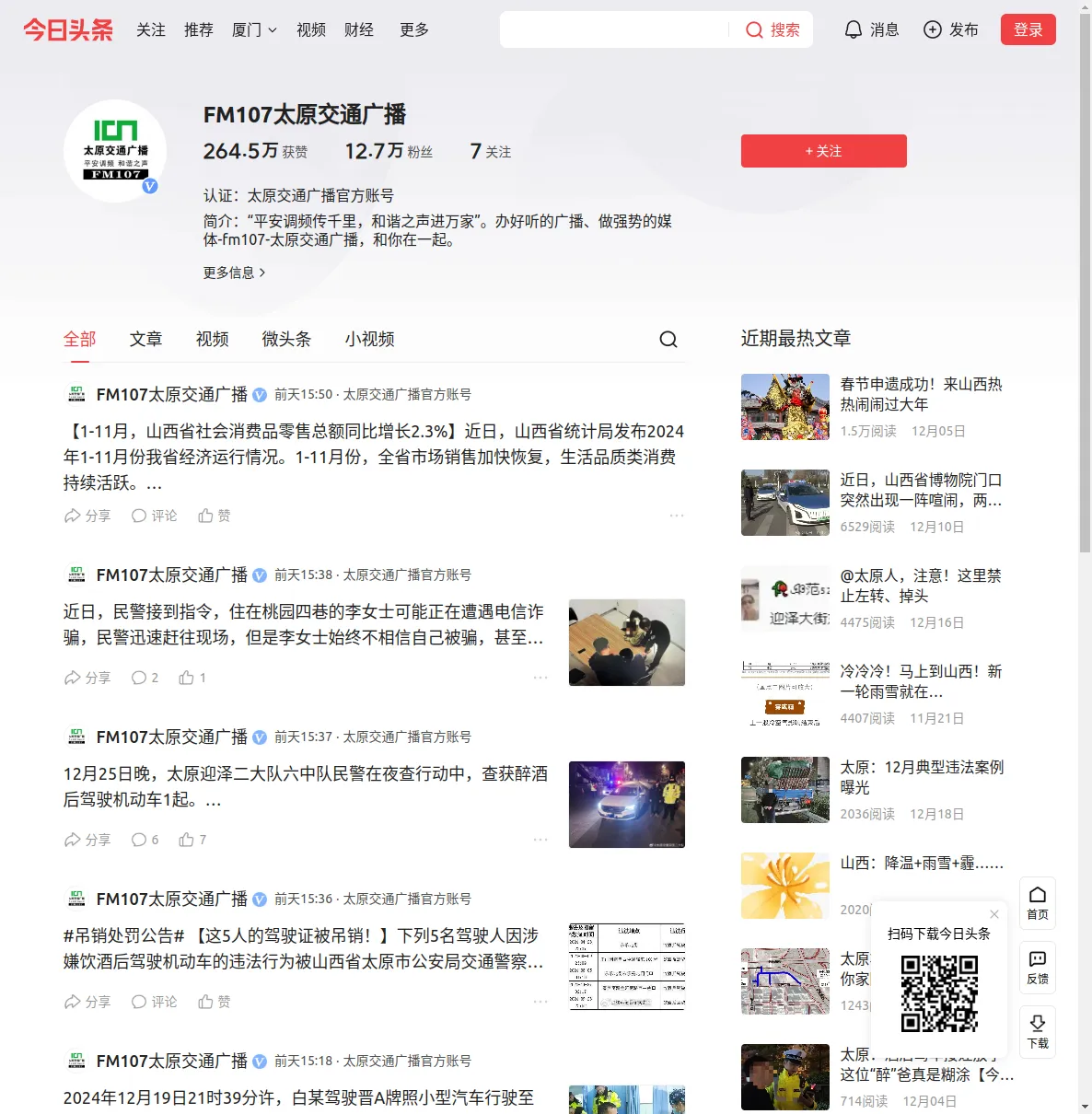
Task: Open the 更多 navigation menu
Action: (414, 30)
